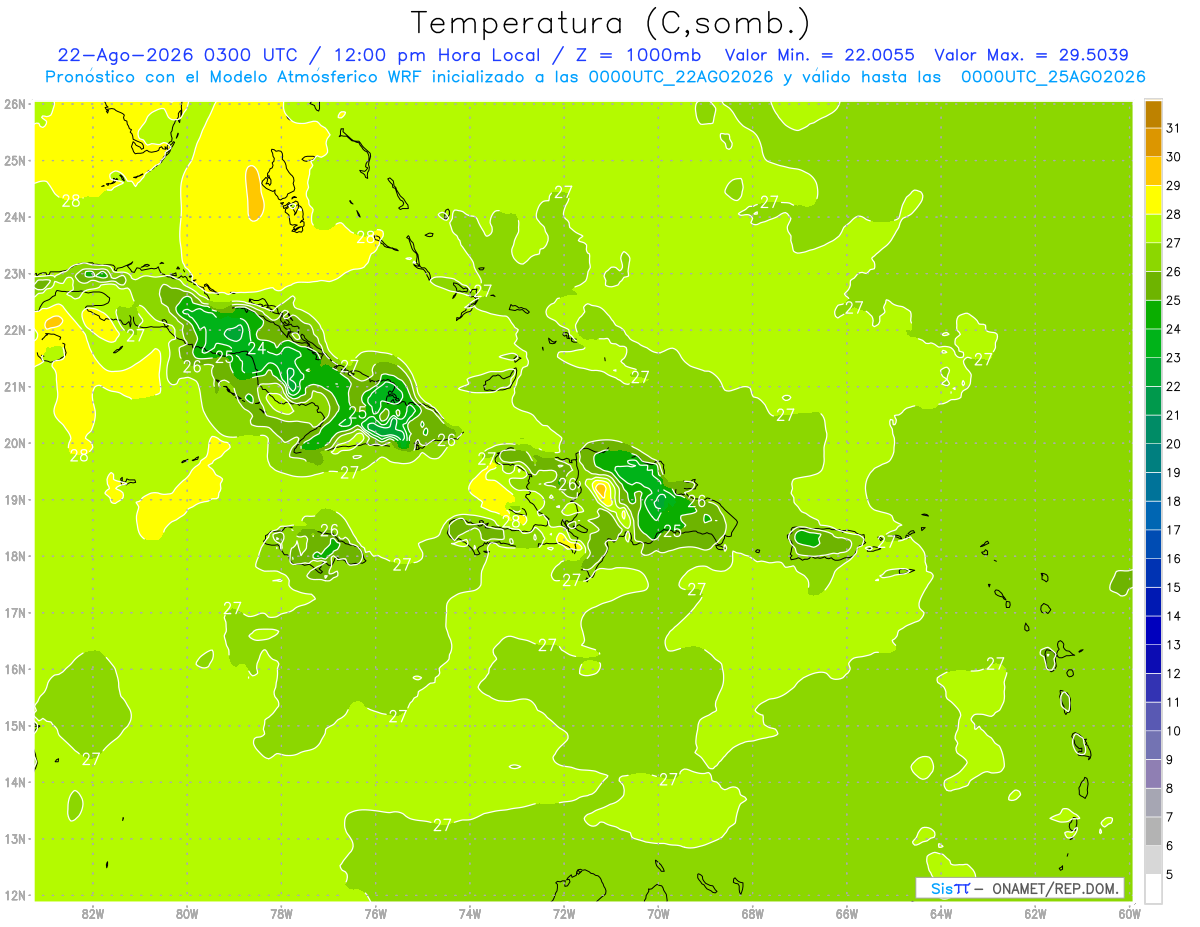The height and width of the screenshot is (927, 1200).
Task: Click the 16N latitude axis label
Action: [x=14, y=669]
